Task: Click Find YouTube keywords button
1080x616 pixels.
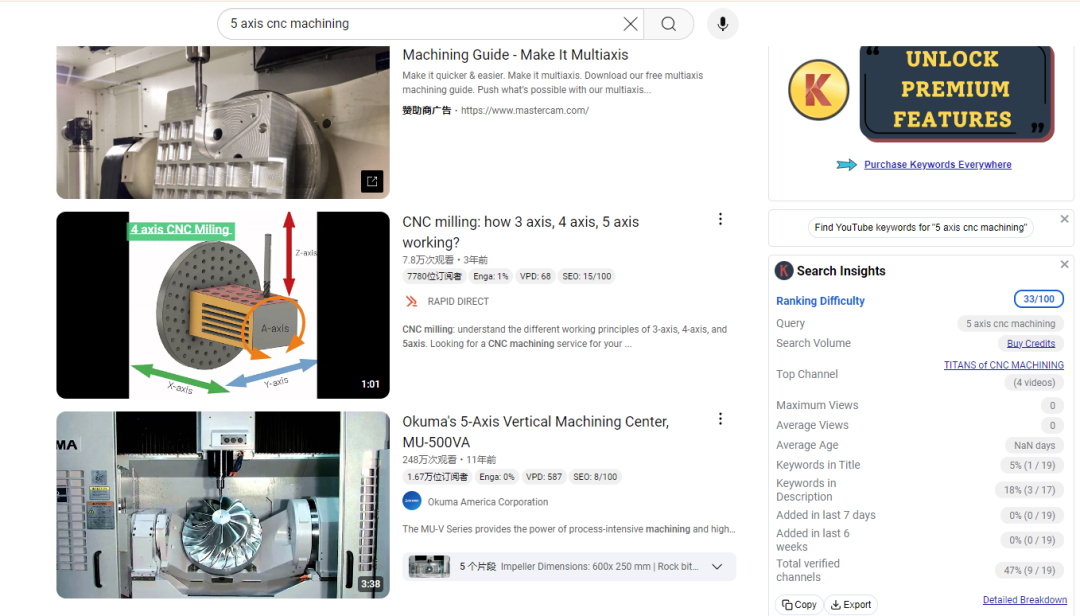Action: coord(920,227)
